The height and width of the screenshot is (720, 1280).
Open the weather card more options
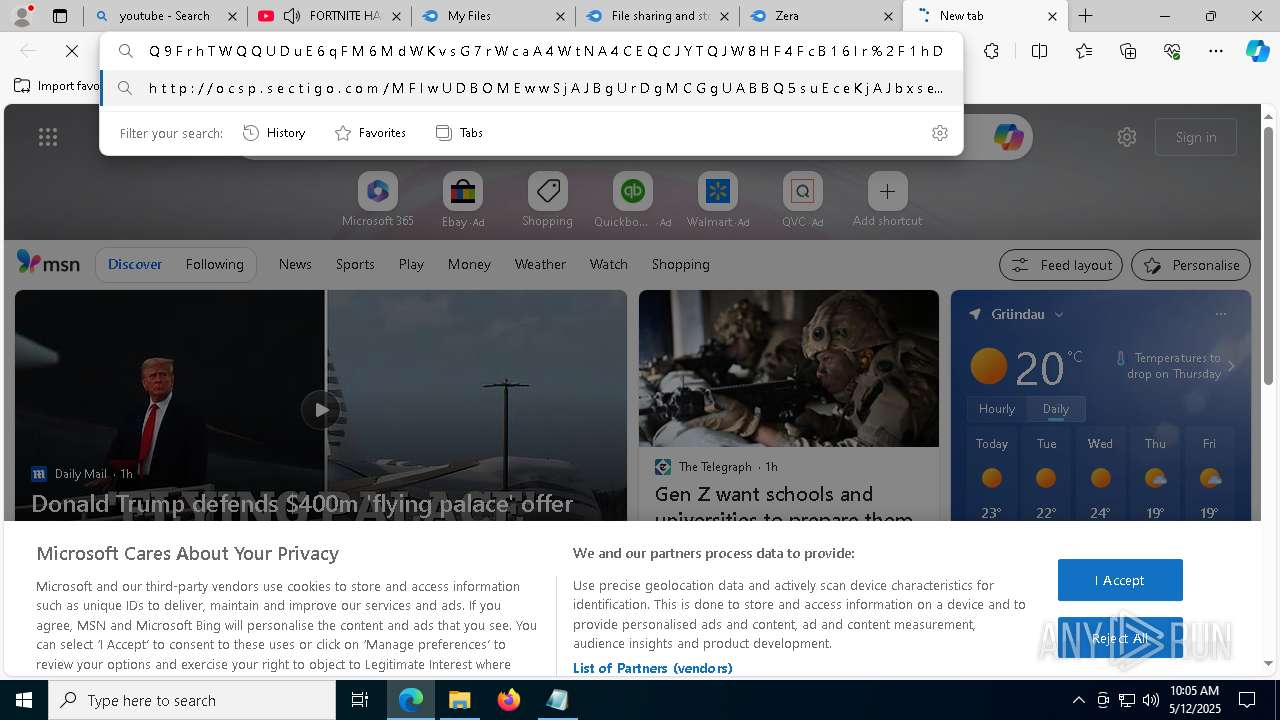pos(1220,314)
